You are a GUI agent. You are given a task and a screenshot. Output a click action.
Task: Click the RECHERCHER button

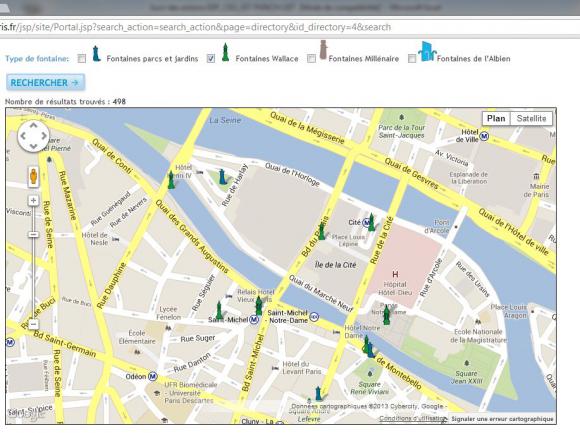coord(45,82)
